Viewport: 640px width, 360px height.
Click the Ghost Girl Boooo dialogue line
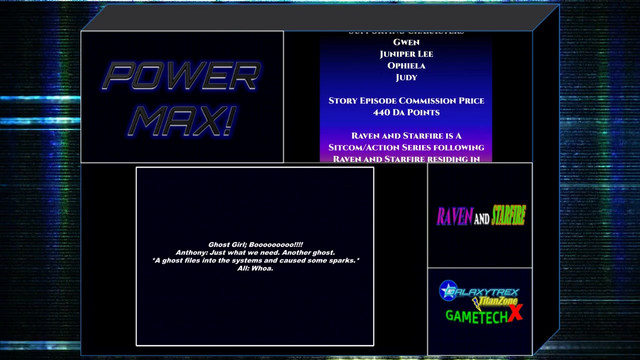pos(256,244)
